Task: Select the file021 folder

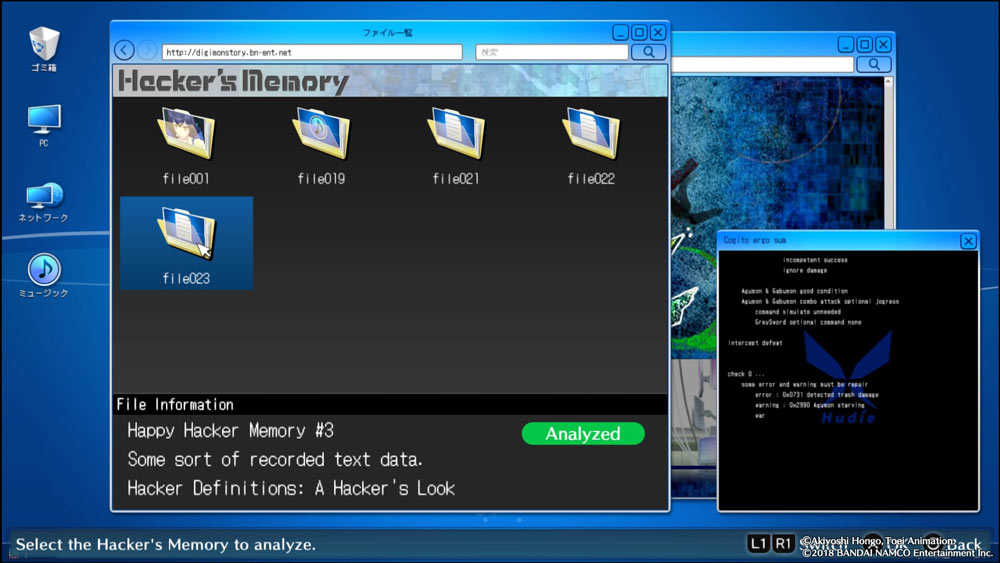Action: [456, 138]
